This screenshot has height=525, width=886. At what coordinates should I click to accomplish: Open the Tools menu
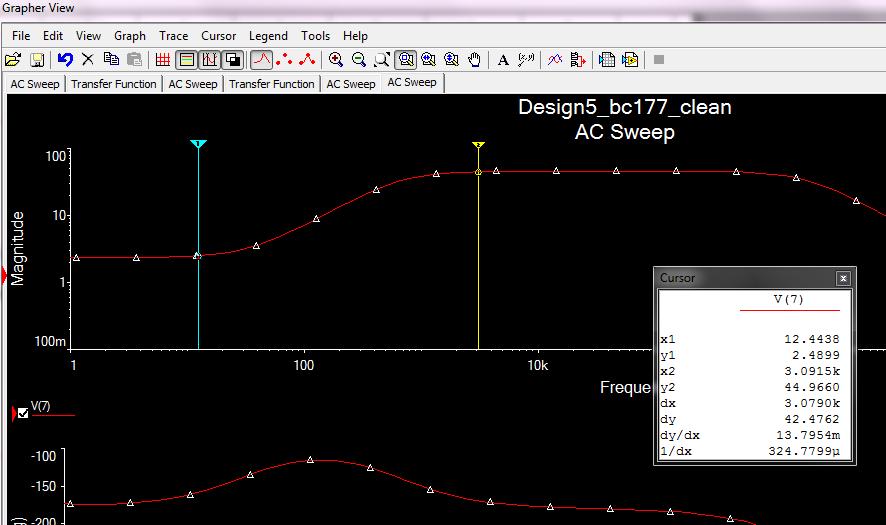315,36
